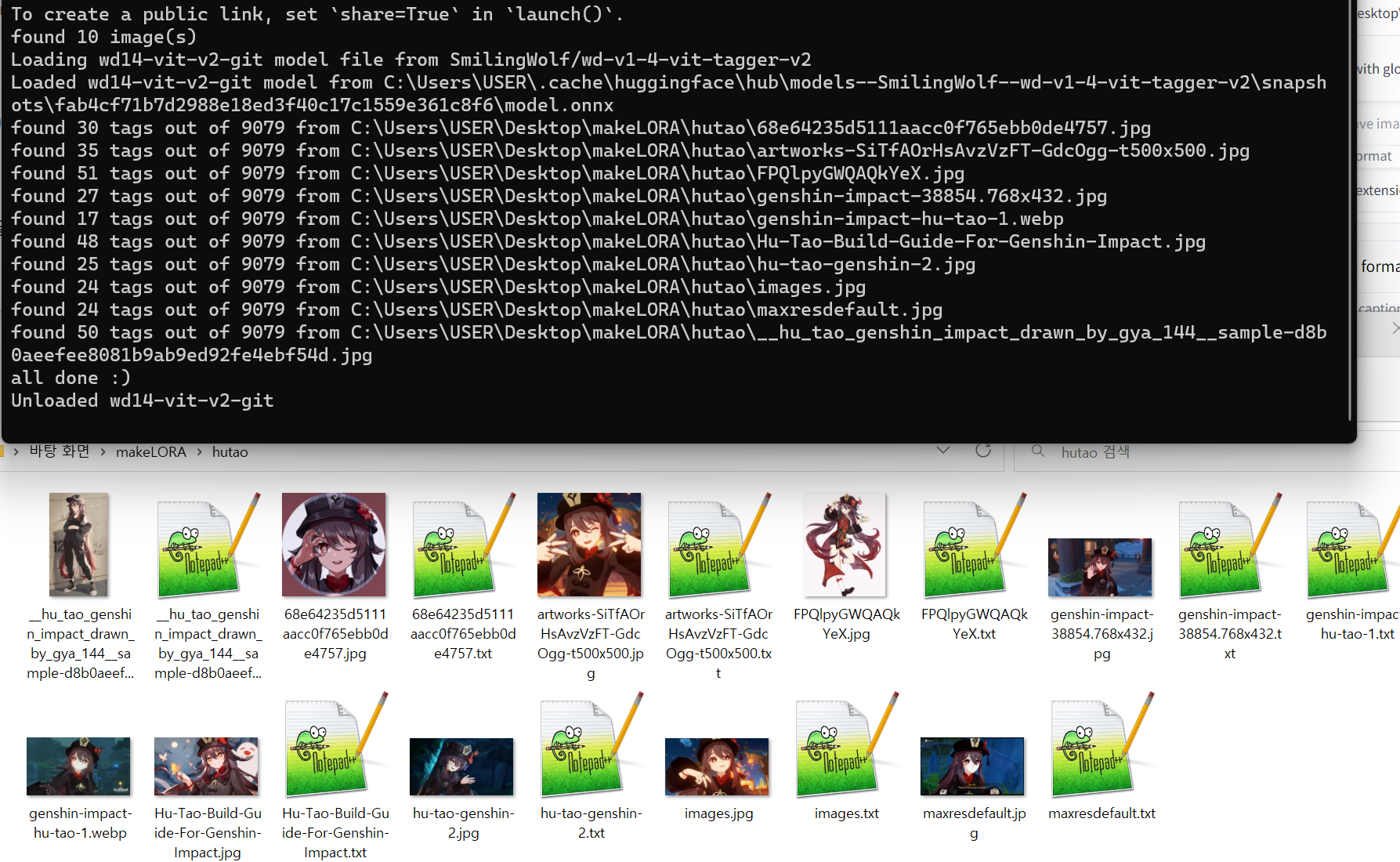This screenshot has width=1400, height=862.
Task: Select hu-tao-genshin-2.txt Notepad++ icon
Action: [x=591, y=744]
